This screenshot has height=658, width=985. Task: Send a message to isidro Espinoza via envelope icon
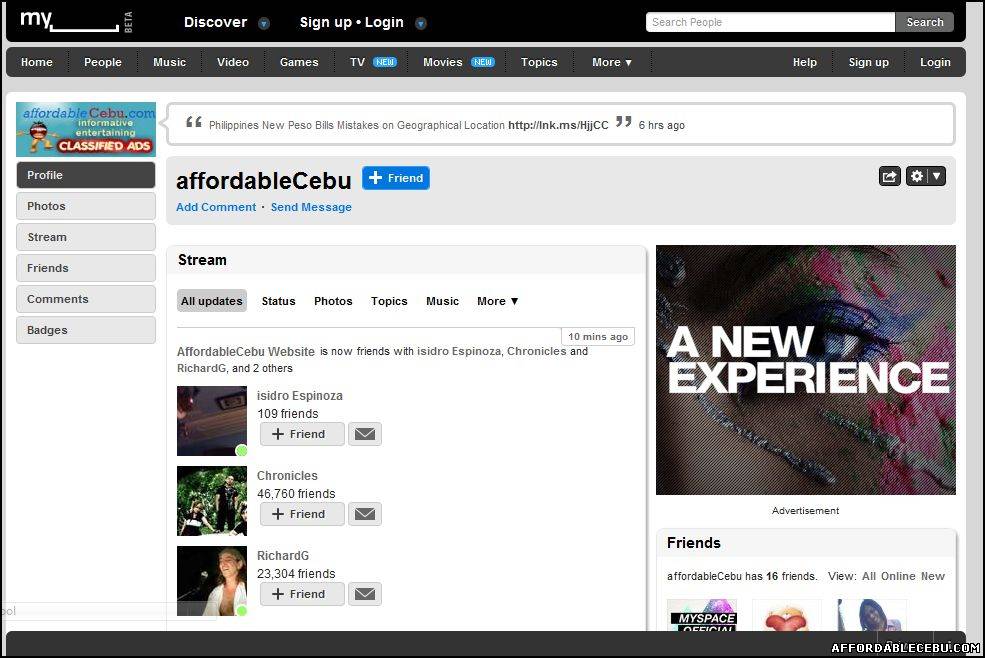point(365,434)
